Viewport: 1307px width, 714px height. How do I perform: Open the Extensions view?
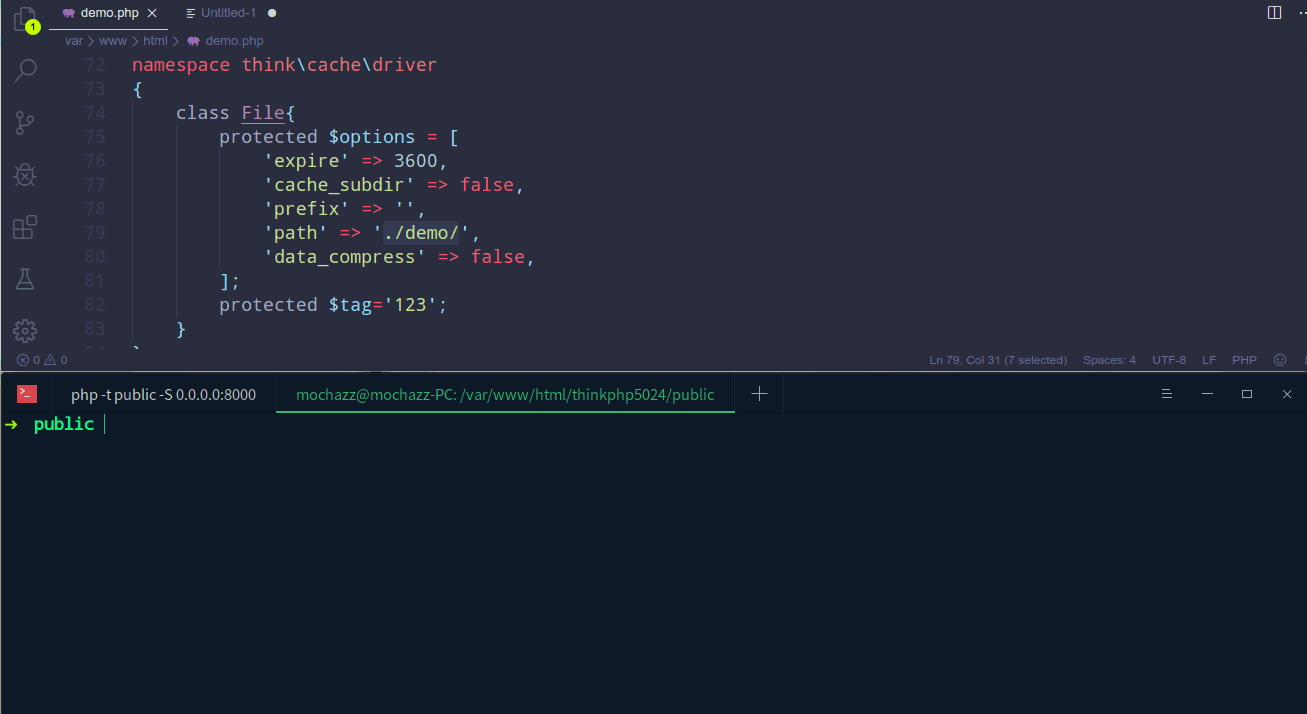[25, 227]
